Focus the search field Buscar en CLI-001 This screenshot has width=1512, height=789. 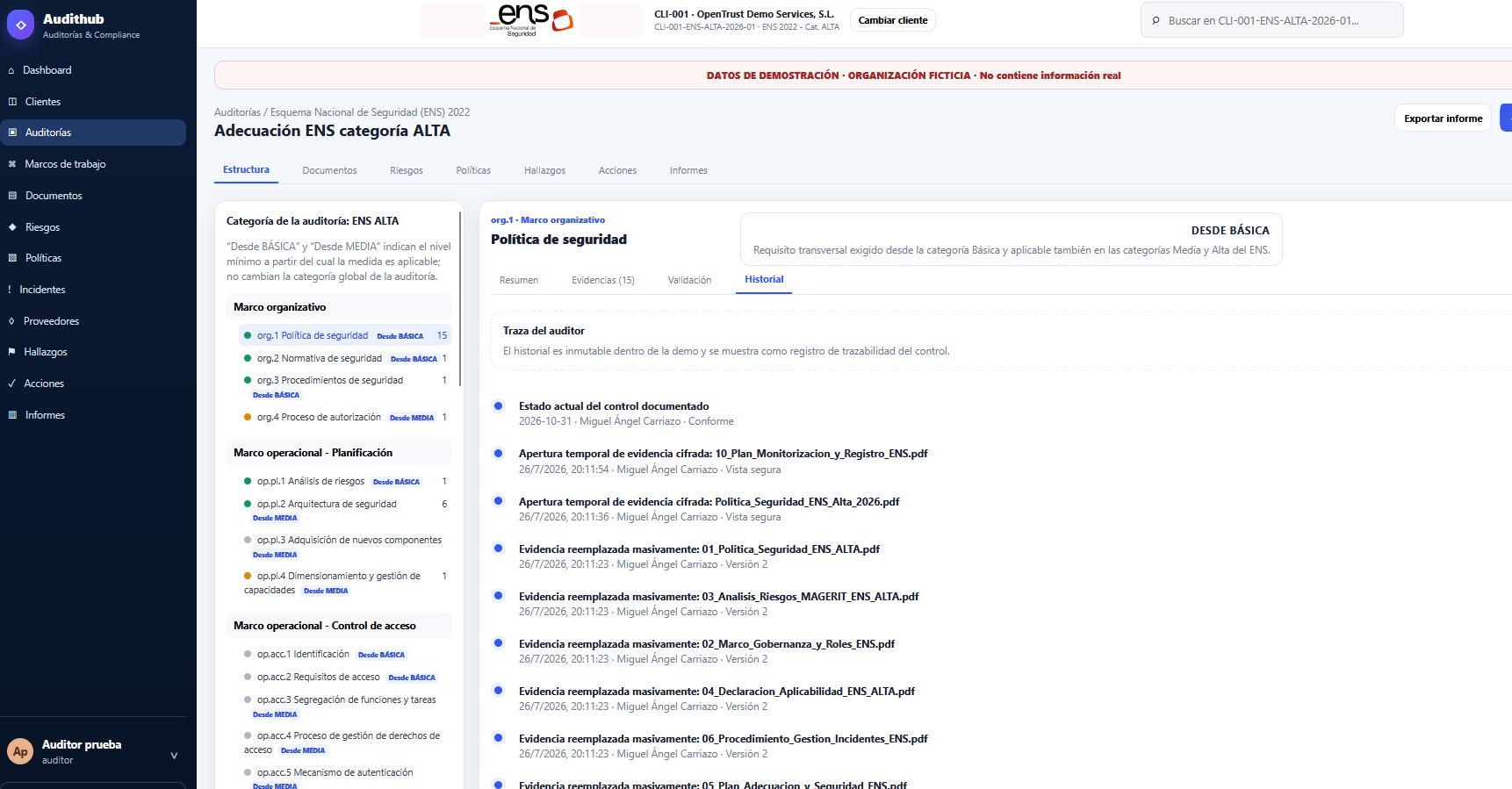click(x=1271, y=20)
